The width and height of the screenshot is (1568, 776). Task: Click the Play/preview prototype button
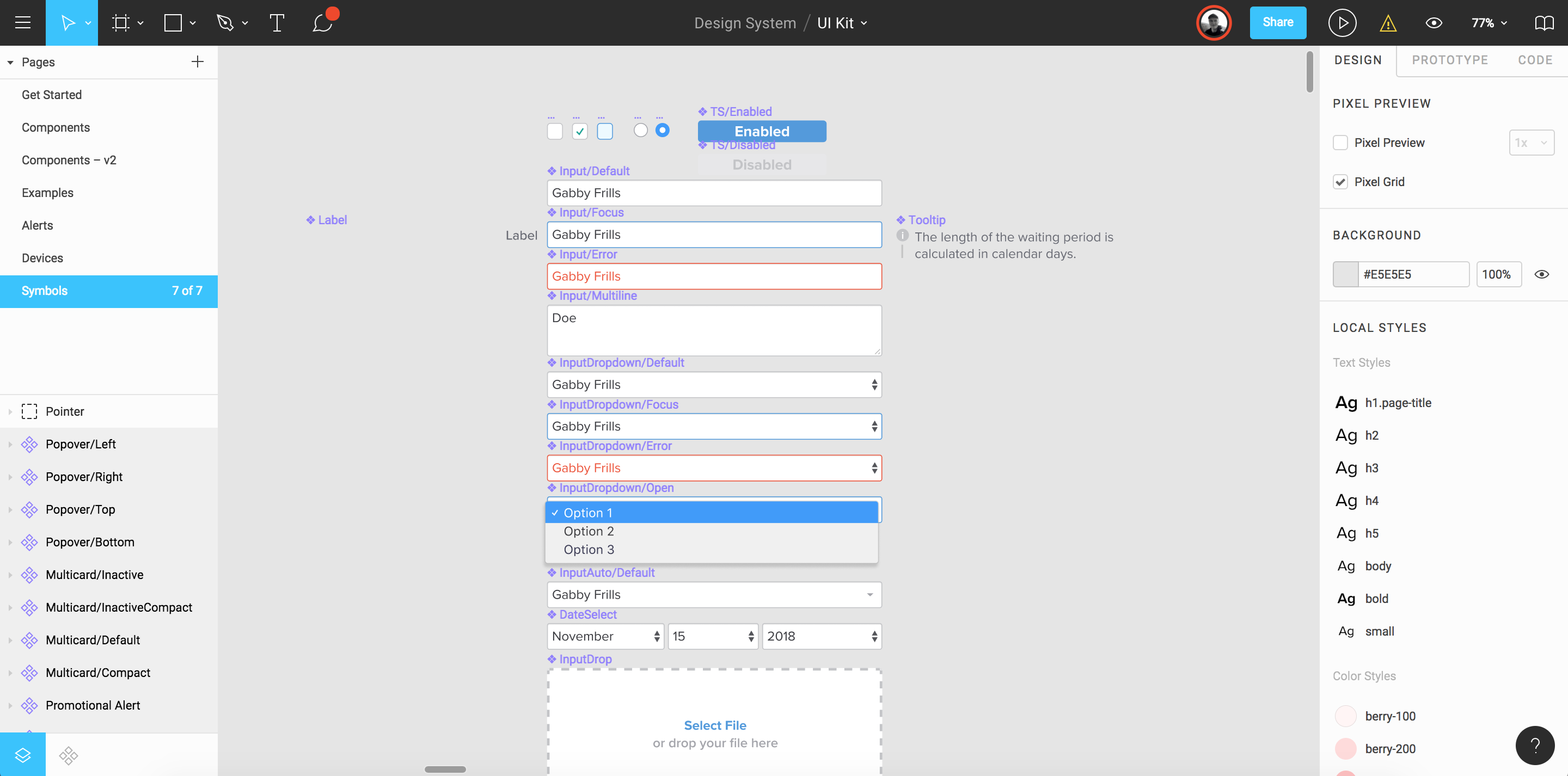pos(1341,22)
